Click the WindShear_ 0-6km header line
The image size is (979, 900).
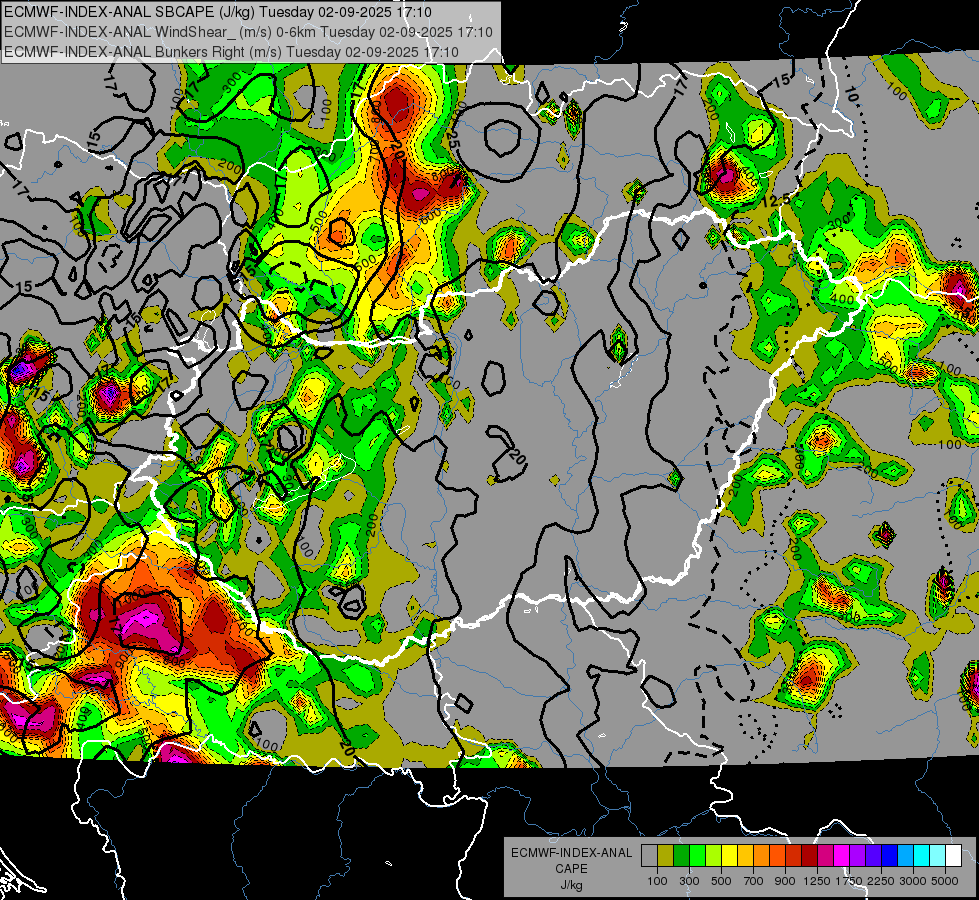(x=248, y=32)
